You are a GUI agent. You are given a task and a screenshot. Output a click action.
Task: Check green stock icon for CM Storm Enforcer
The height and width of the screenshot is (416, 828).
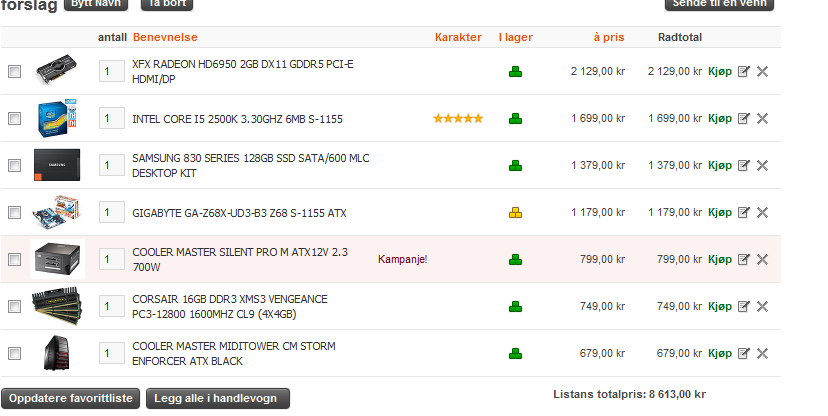point(515,354)
